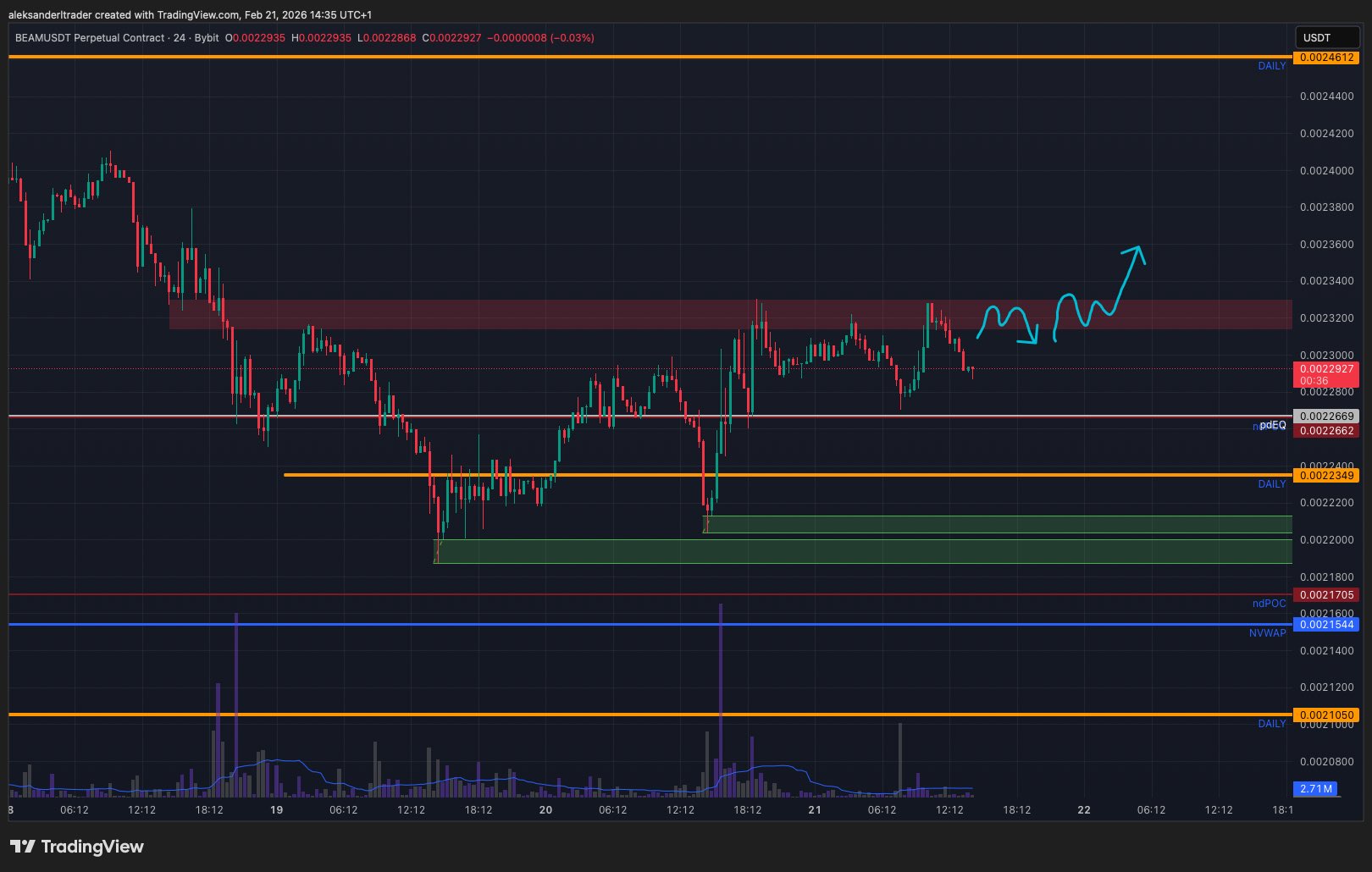Viewport: 1372px width, 872px height.
Task: Select the red resistance zone rectangle
Action: pos(731,314)
